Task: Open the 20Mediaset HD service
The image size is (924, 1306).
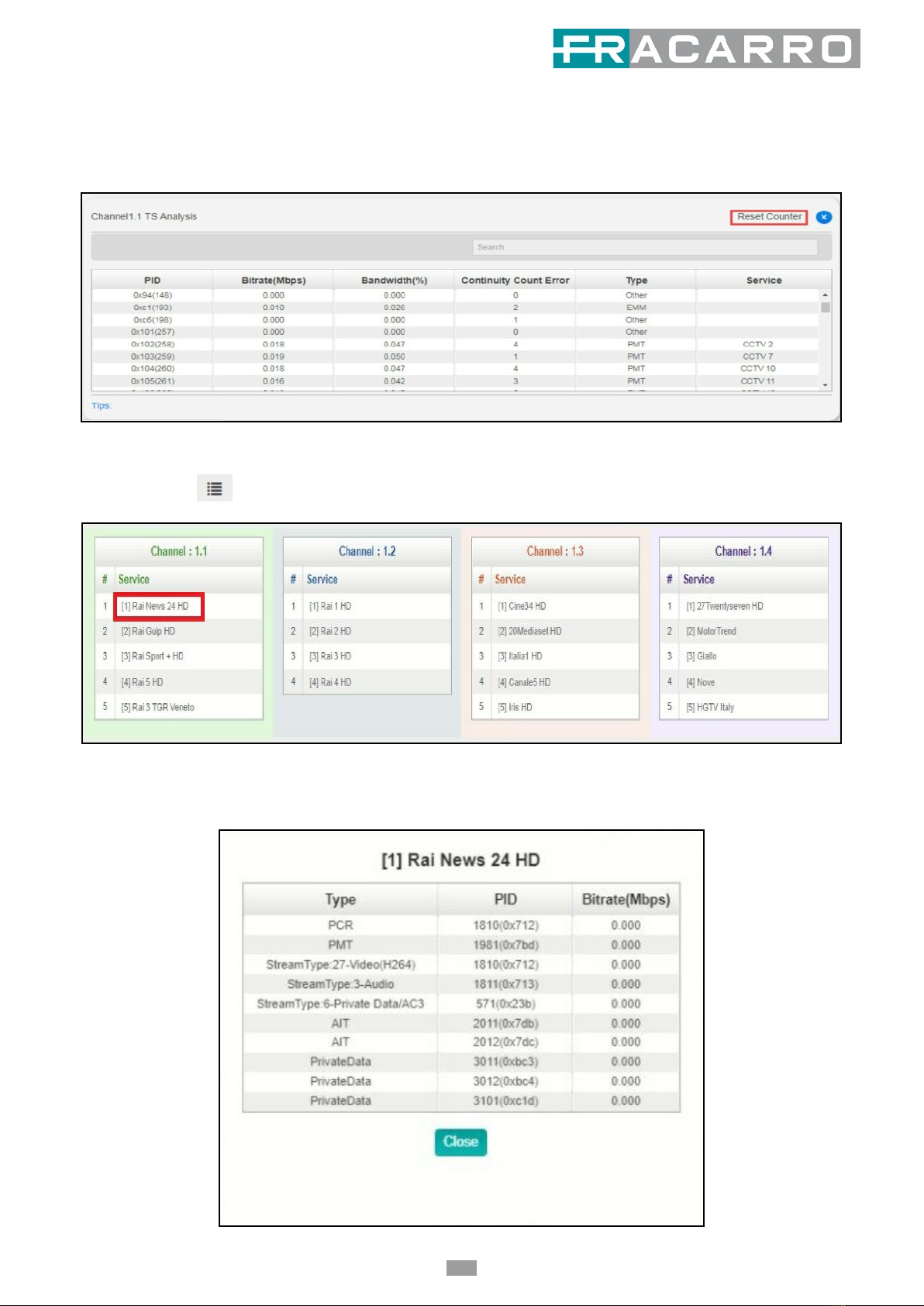Action: pyautogui.click(x=529, y=631)
